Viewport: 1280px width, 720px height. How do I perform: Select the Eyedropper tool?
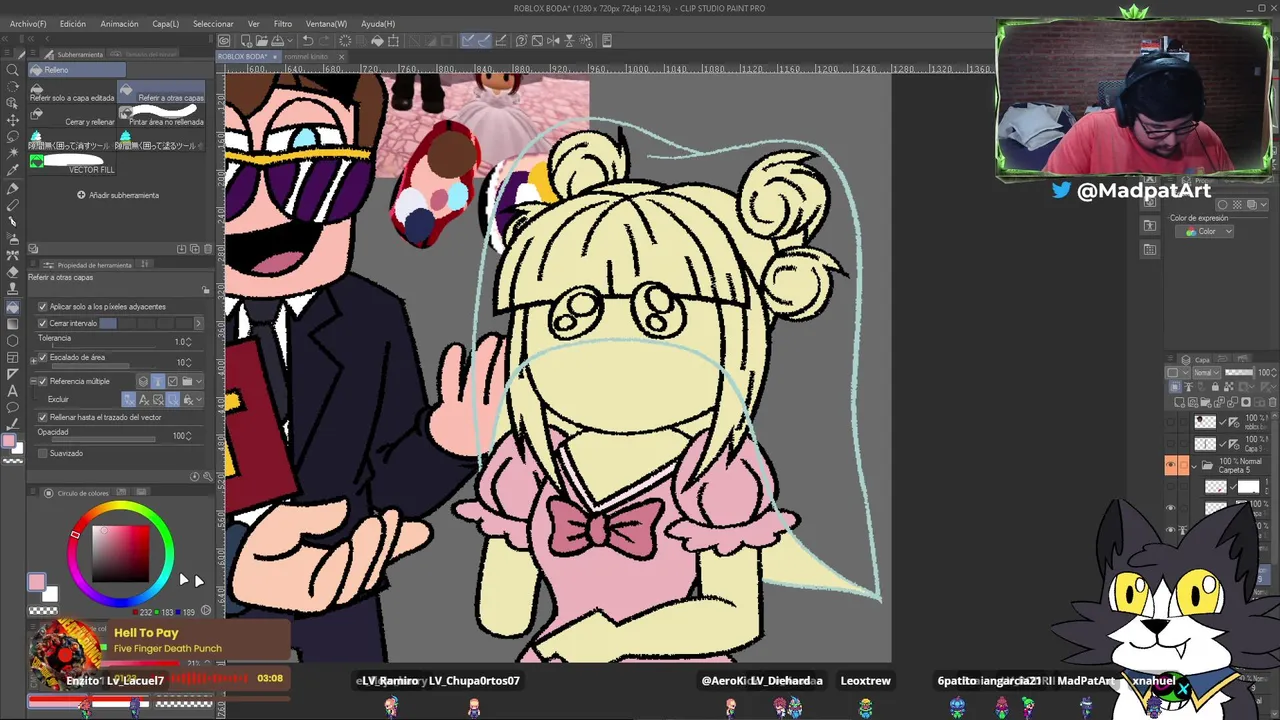13,170
